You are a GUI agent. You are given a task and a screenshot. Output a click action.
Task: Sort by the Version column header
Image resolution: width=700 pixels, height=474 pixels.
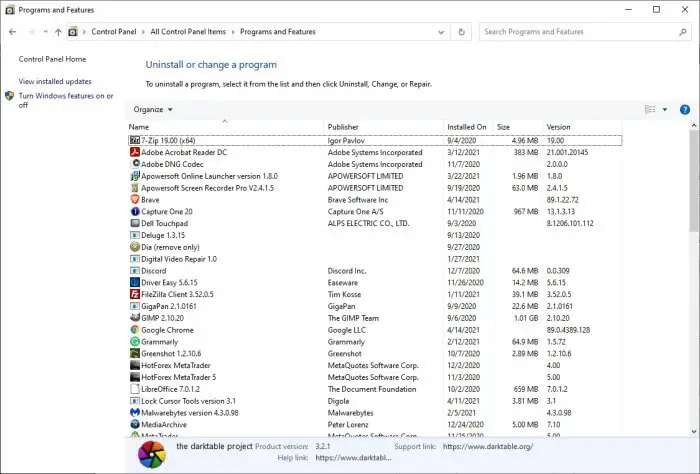(582, 127)
